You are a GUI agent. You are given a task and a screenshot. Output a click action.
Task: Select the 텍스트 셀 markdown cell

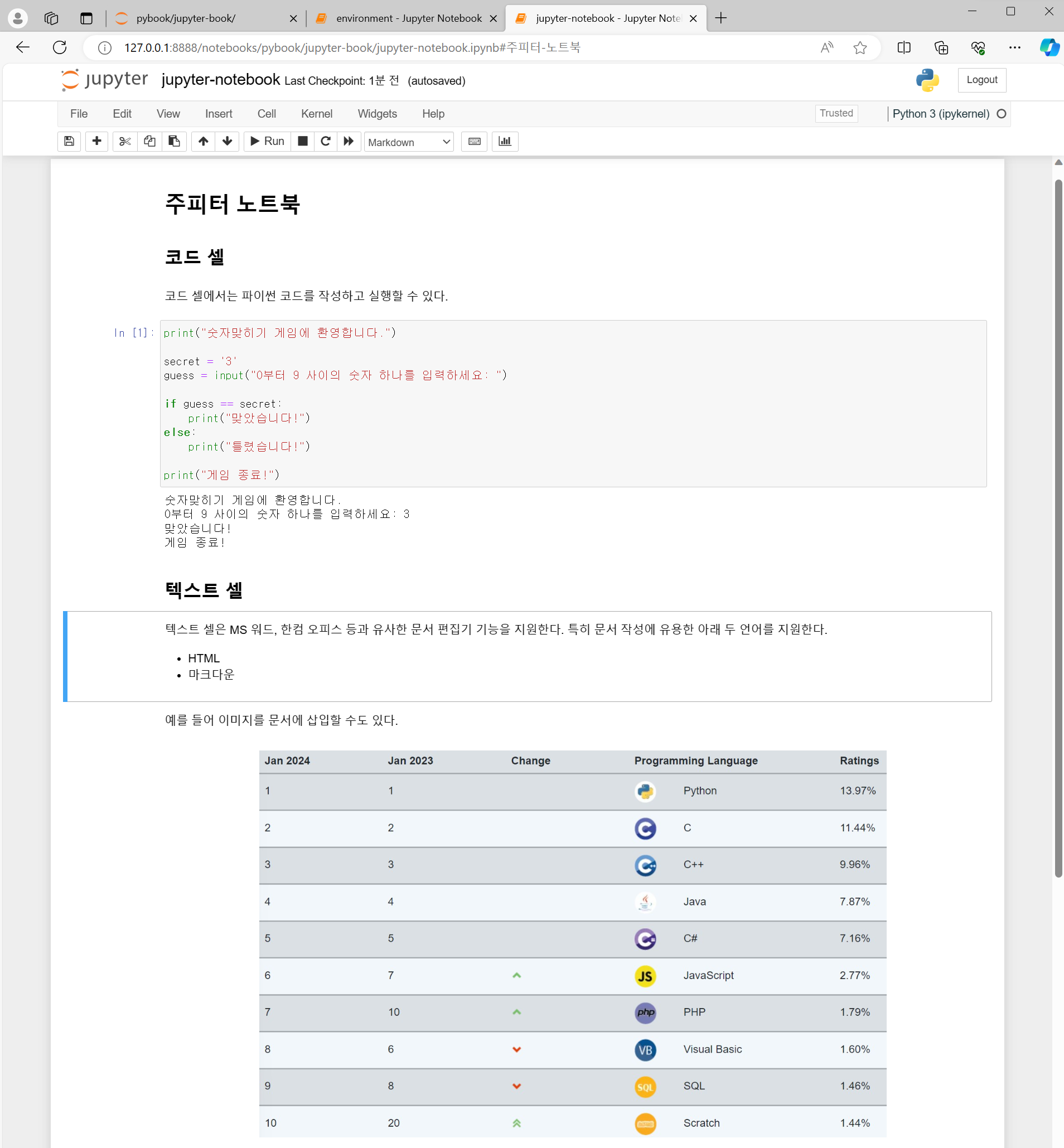[x=528, y=656]
